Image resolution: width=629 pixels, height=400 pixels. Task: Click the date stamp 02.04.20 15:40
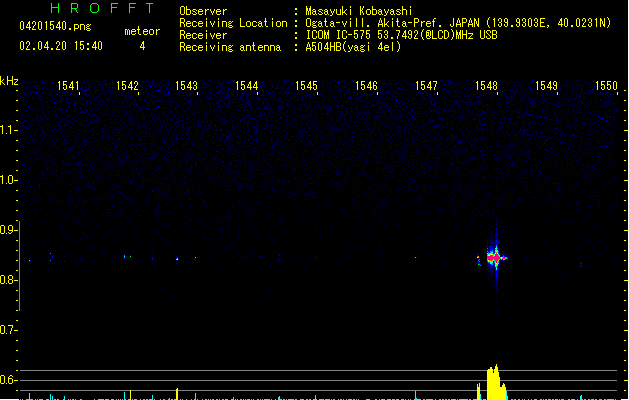[x=61, y=46]
